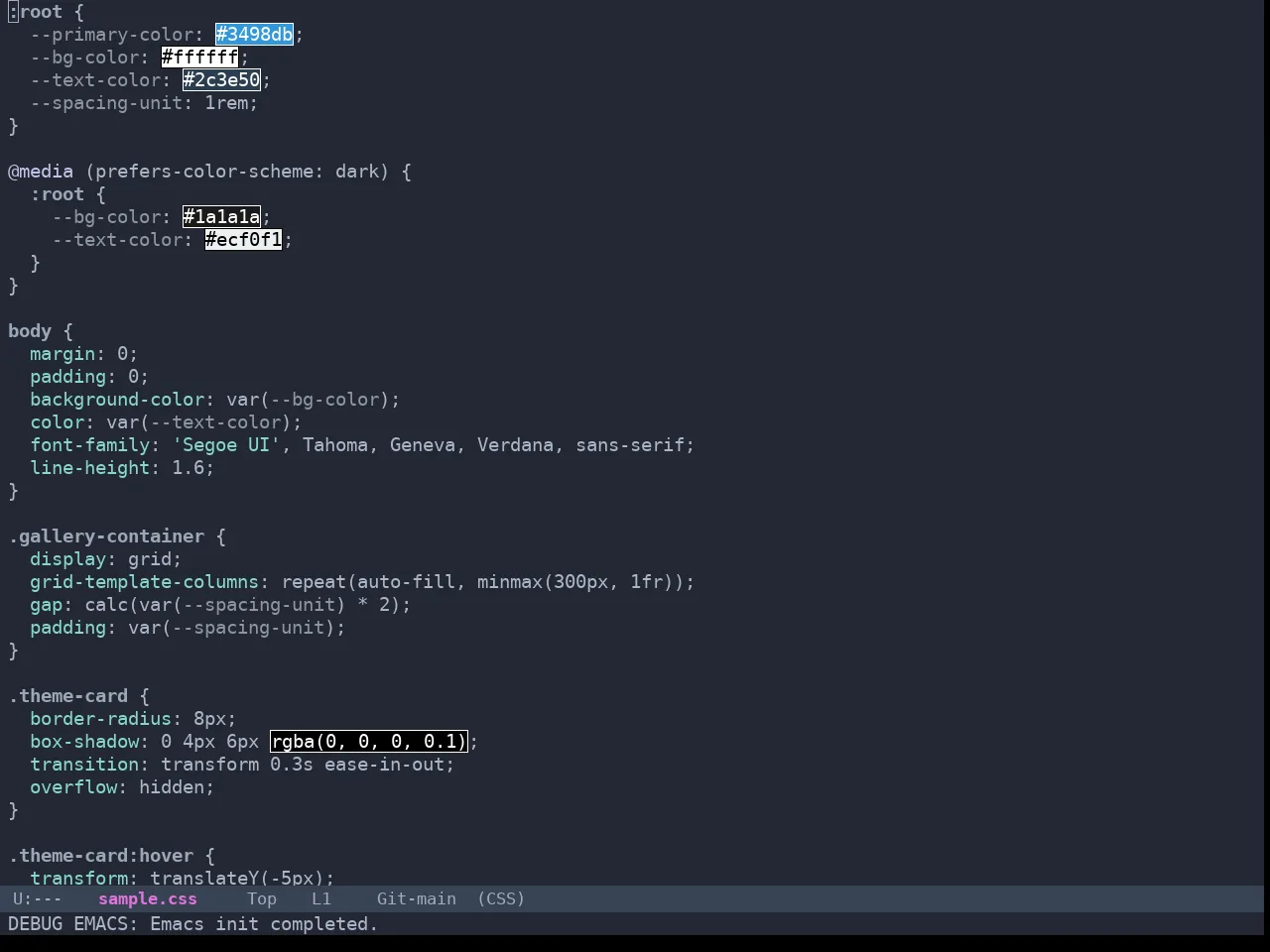Click 'border-radius' property
Image resolution: width=1270 pixels, height=952 pixels.
click(x=100, y=719)
